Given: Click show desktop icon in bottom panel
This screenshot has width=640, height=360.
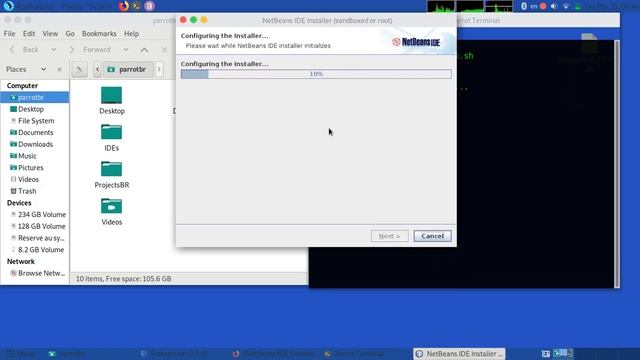Looking at the screenshot, I should coord(546,353).
